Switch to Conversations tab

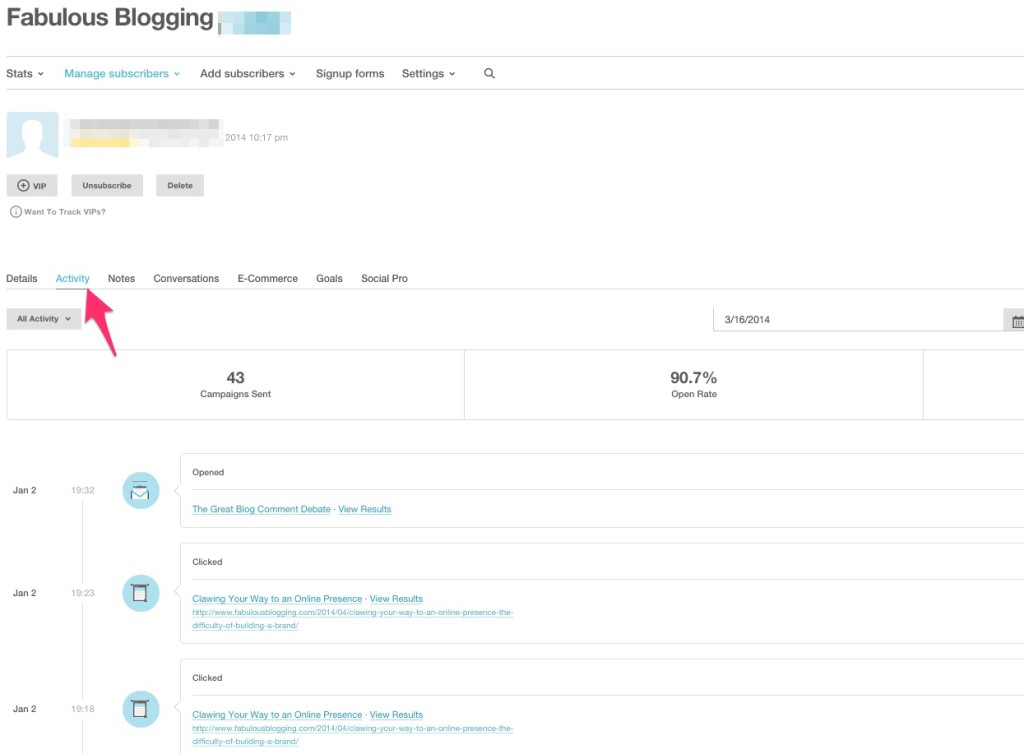(186, 278)
